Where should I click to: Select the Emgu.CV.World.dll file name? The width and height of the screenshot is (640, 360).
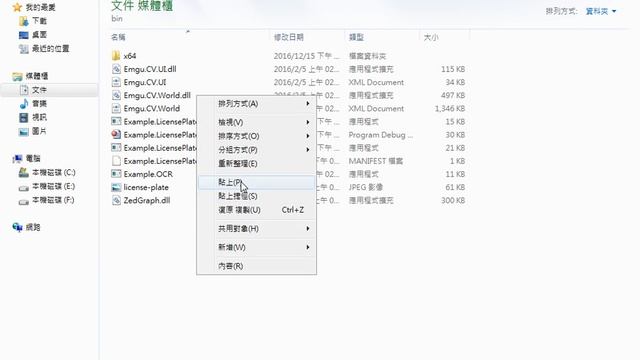pyautogui.click(x=157, y=95)
